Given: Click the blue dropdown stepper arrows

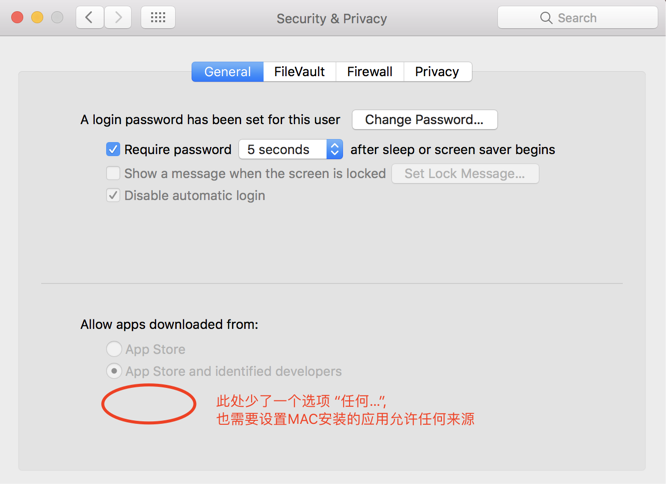Looking at the screenshot, I should point(334,149).
